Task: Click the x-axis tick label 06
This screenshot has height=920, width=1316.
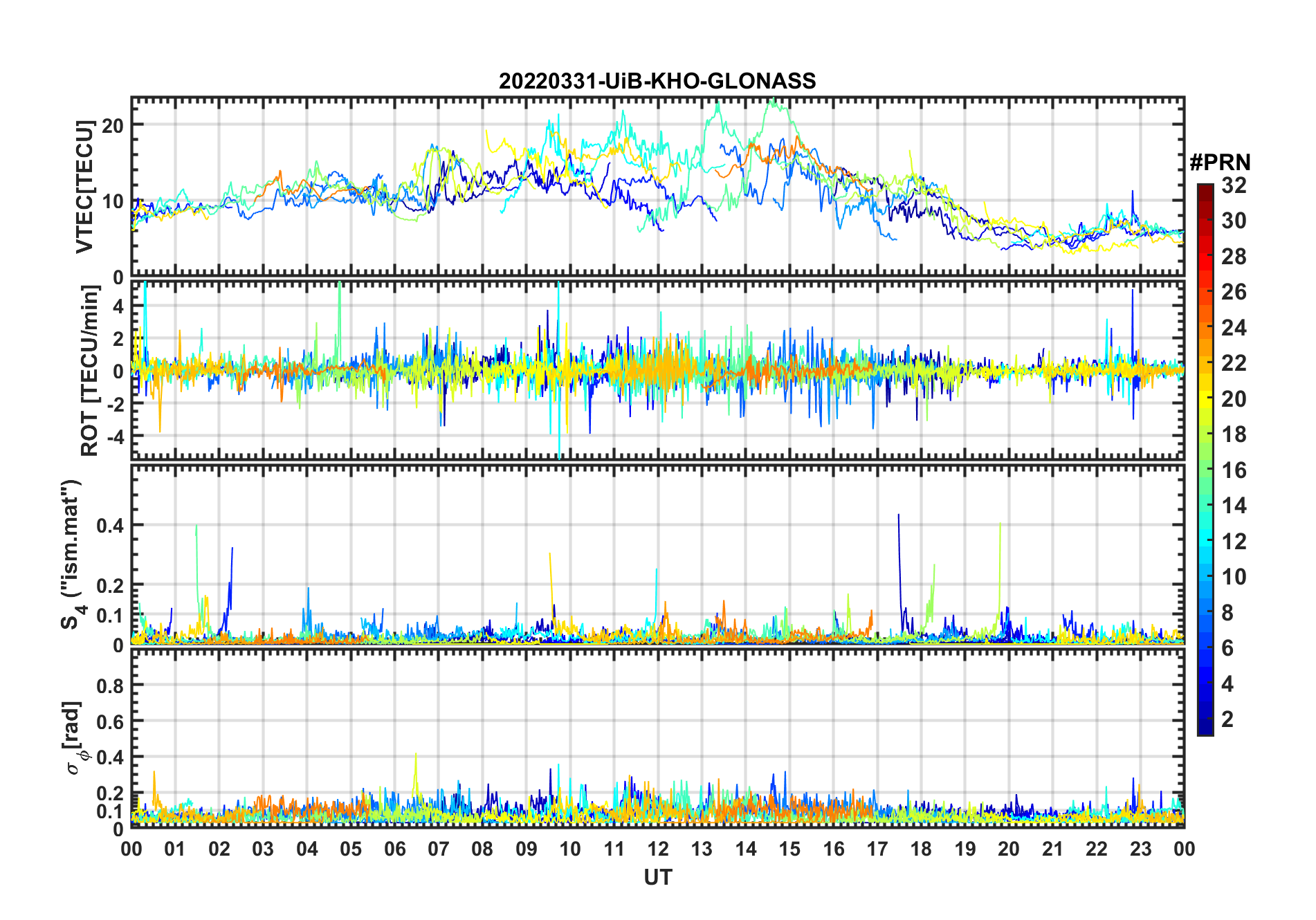Action: pyautogui.click(x=394, y=849)
